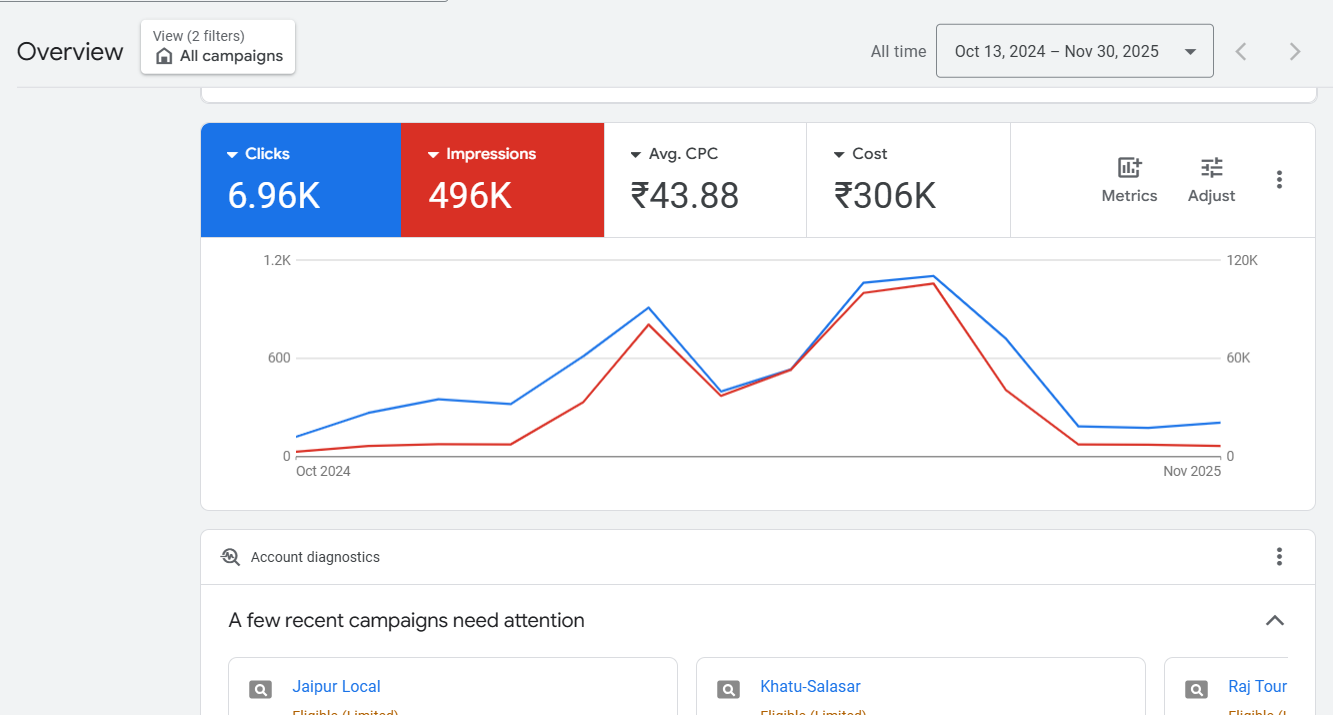
Task: Open the Metrics chart icon
Action: pos(1129,168)
